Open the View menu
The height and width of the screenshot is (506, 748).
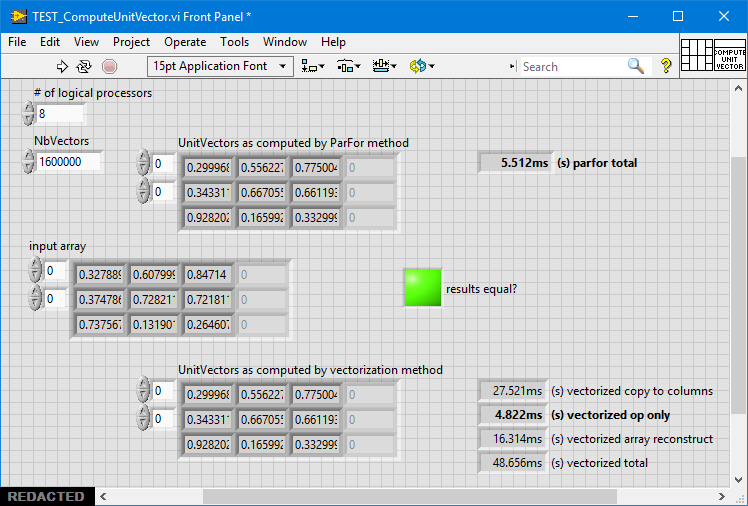pyautogui.click(x=86, y=42)
